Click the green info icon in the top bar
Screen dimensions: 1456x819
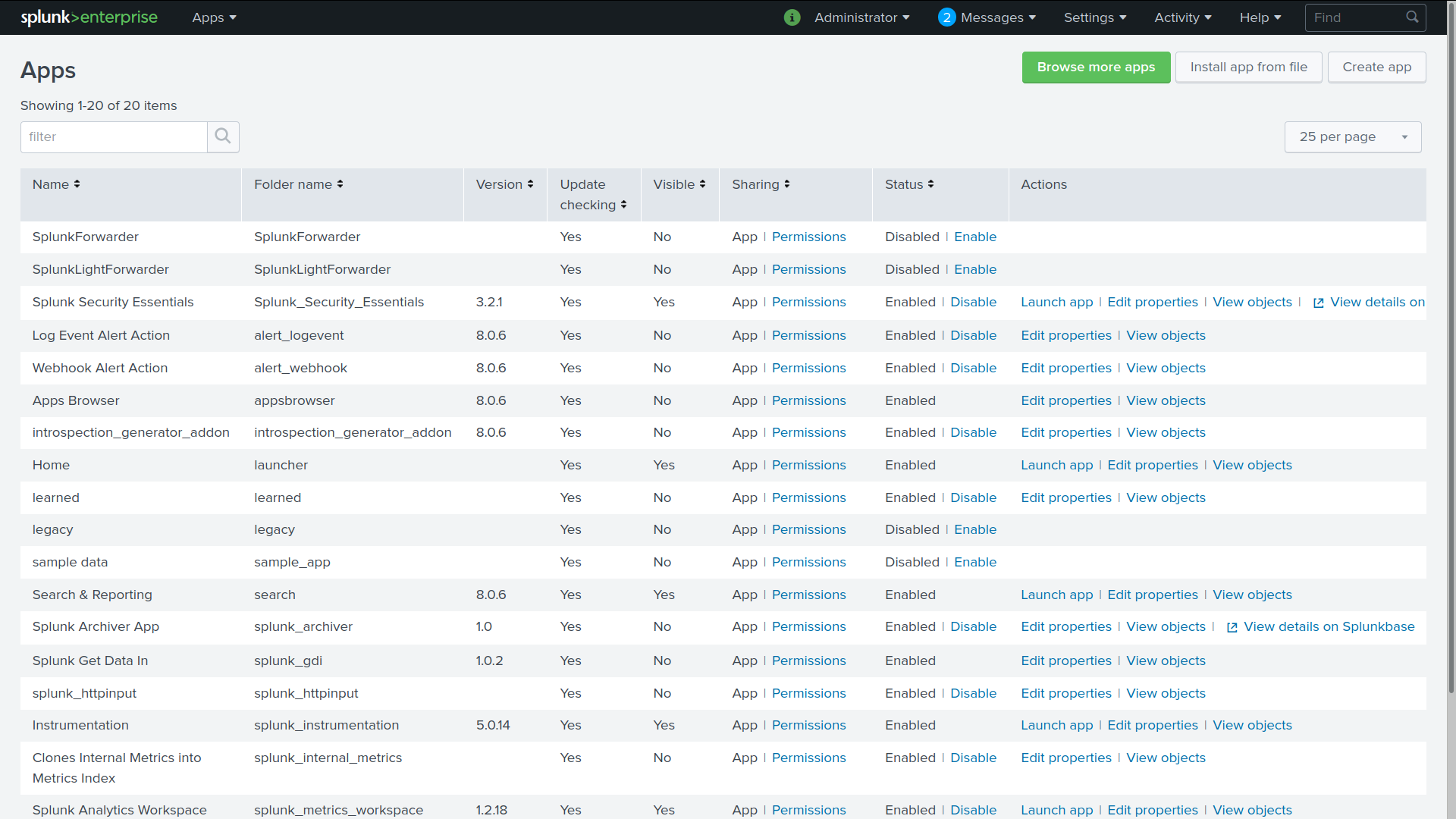[792, 17]
